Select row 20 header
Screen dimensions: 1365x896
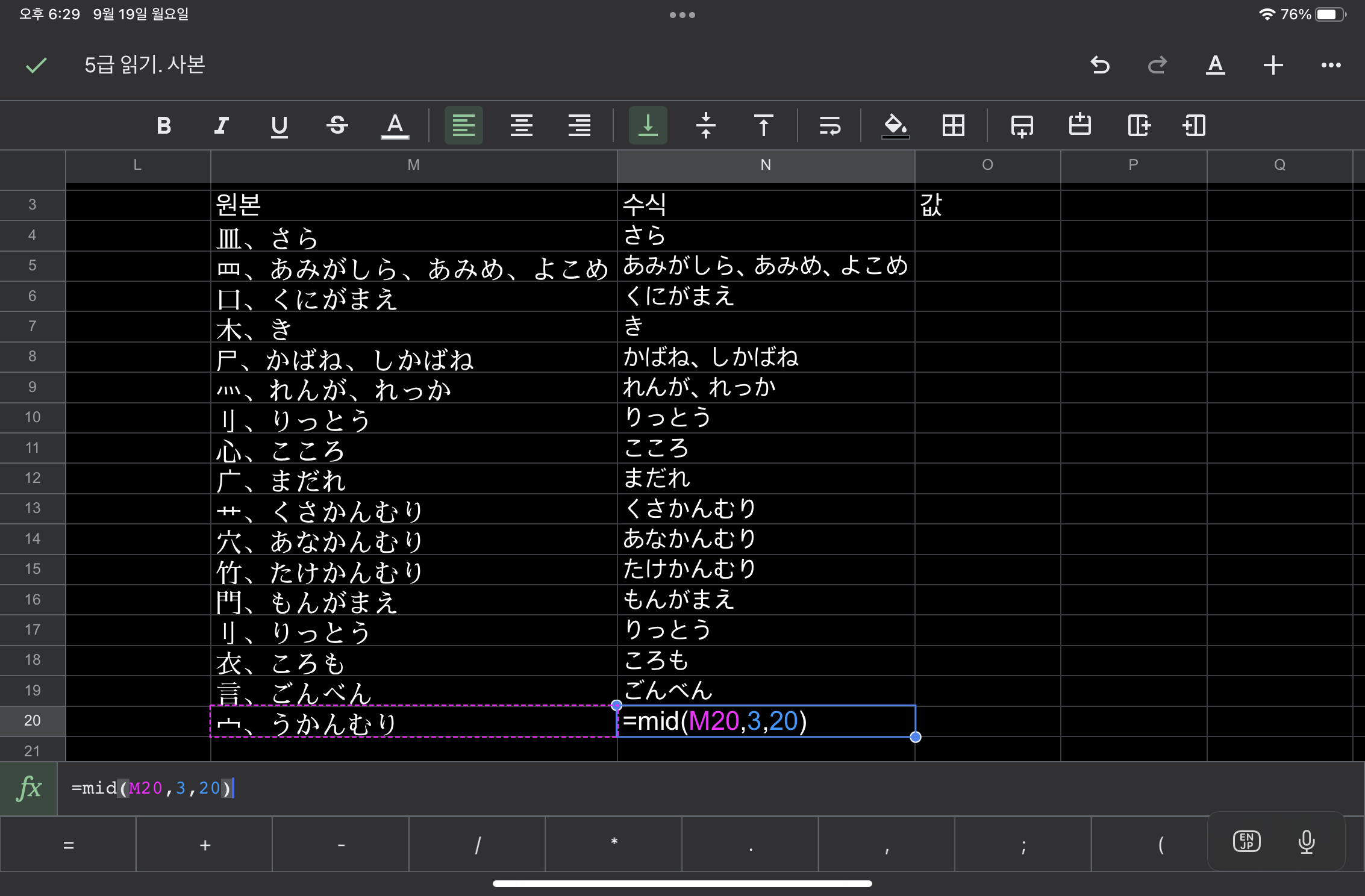click(33, 721)
